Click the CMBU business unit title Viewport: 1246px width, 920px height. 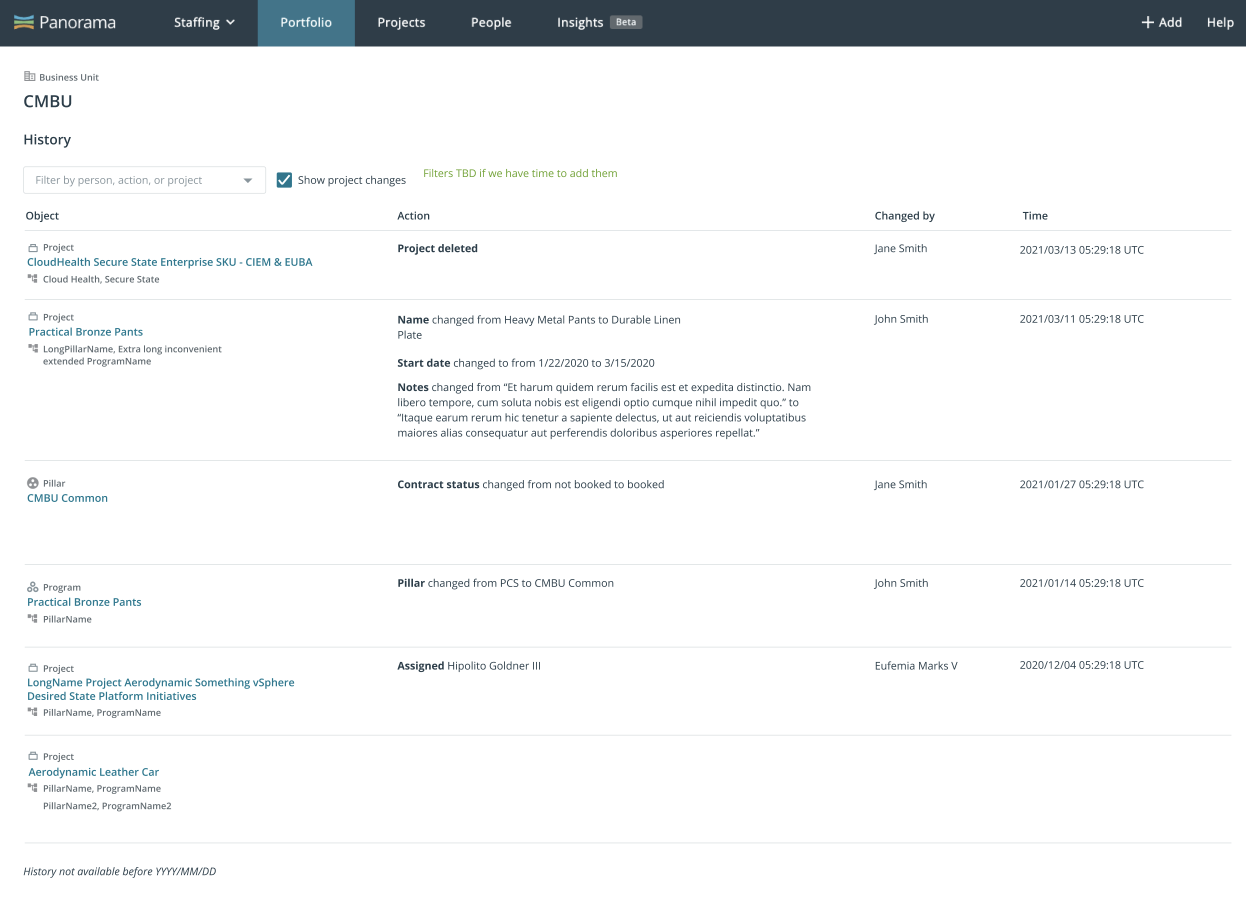pos(48,101)
